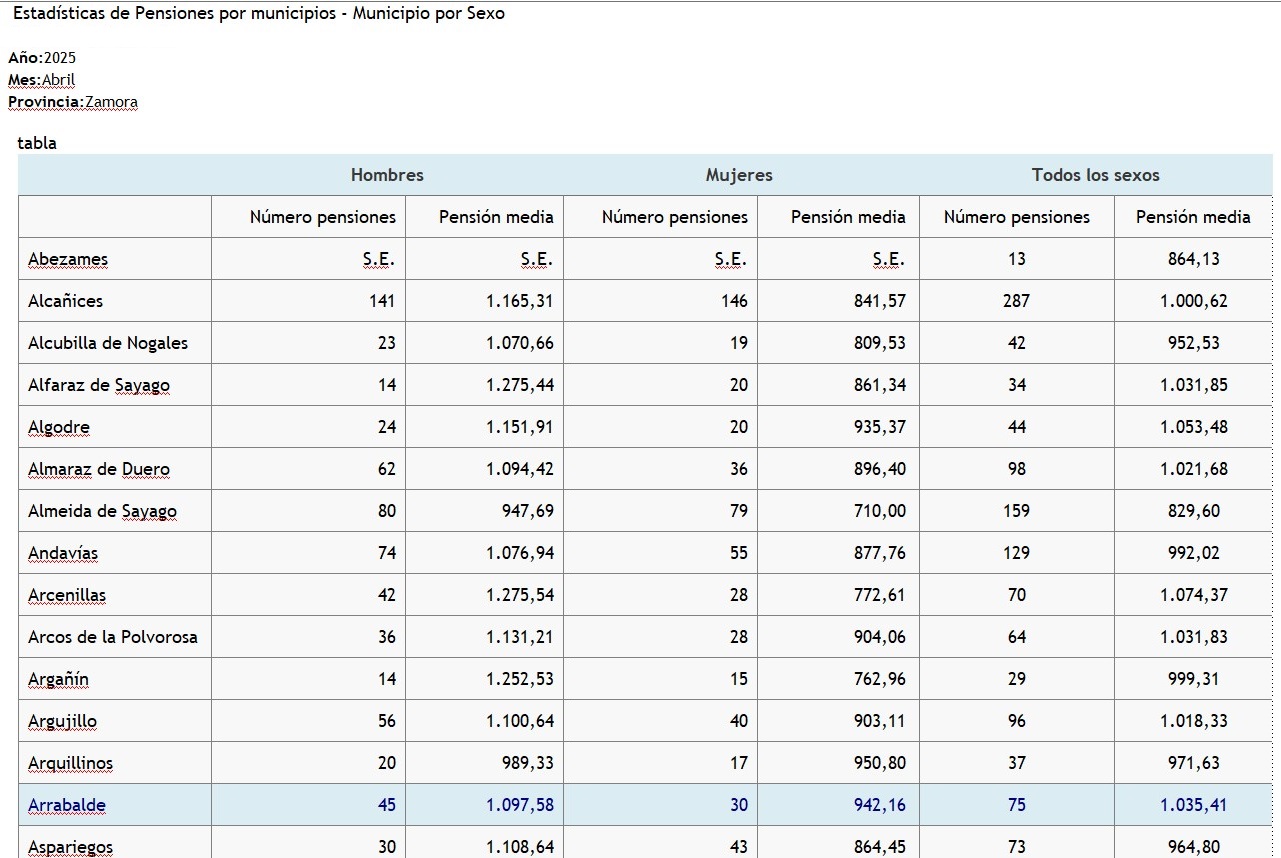The image size is (1281, 858).
Task: Click the Arquillinos row label
Action: [70, 763]
